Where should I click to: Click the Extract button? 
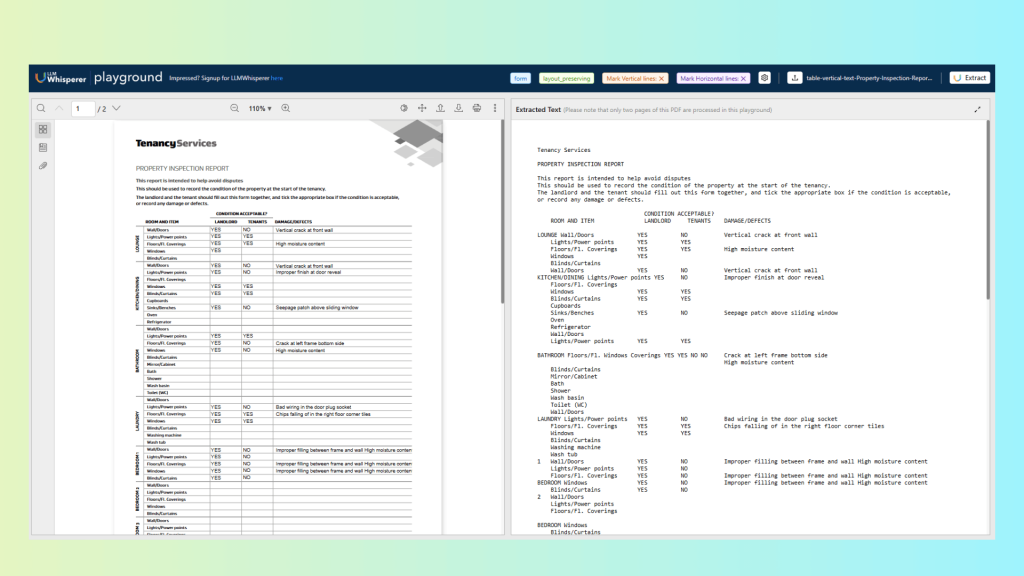(x=969, y=78)
